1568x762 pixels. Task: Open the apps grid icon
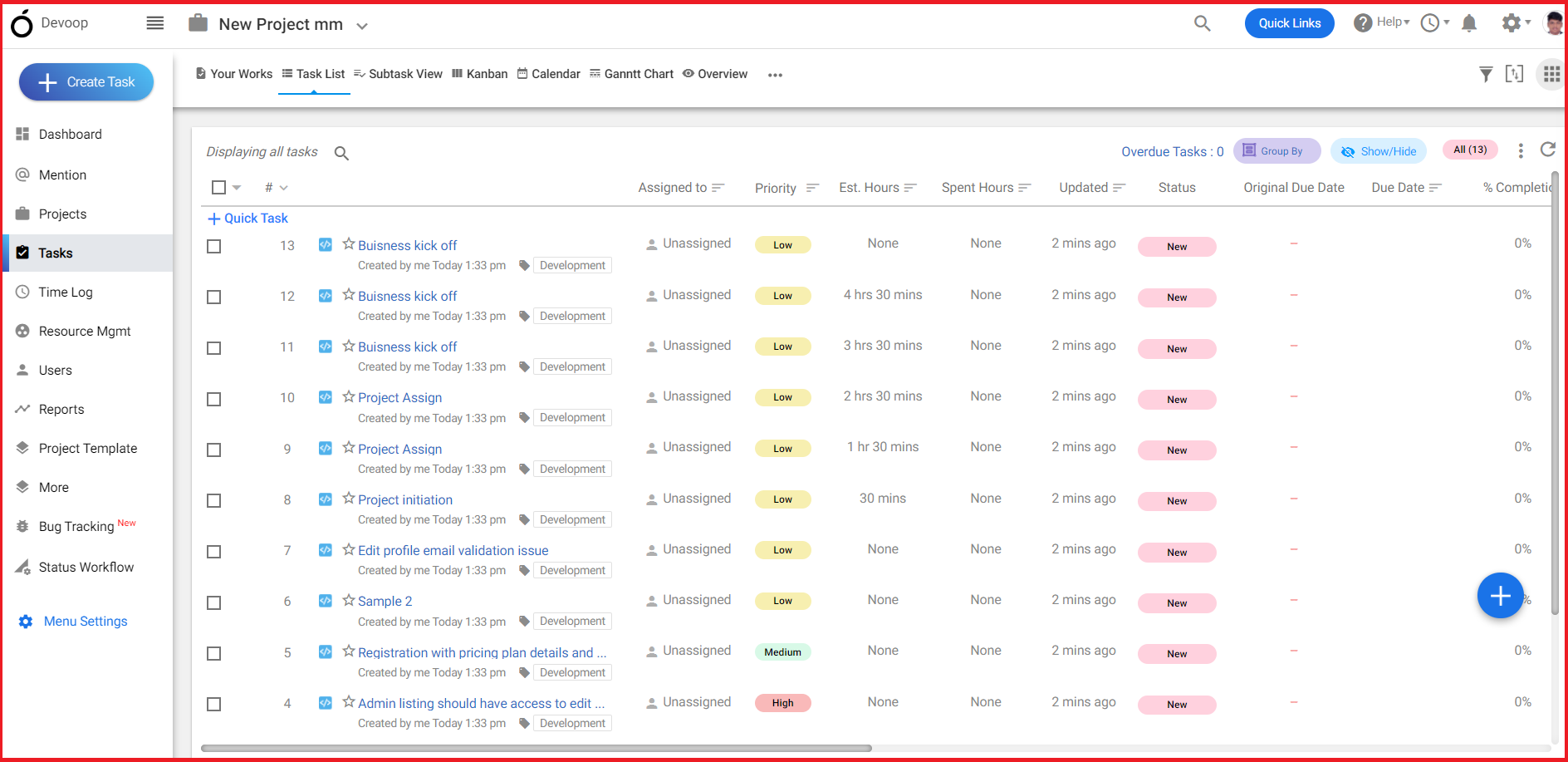click(1551, 75)
